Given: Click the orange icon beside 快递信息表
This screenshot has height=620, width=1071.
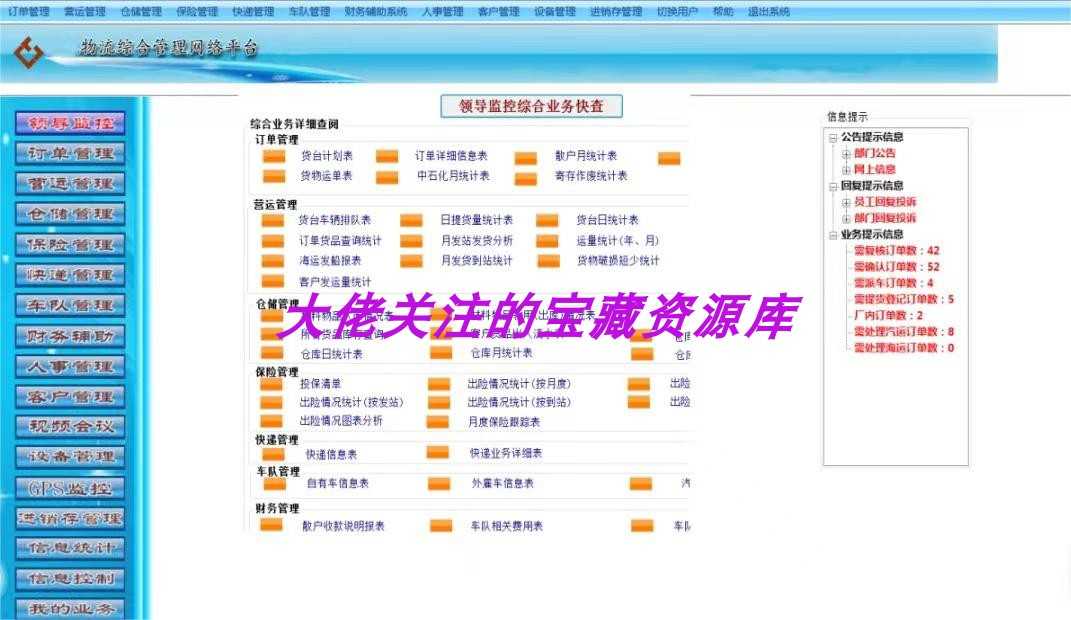Looking at the screenshot, I should 273,454.
